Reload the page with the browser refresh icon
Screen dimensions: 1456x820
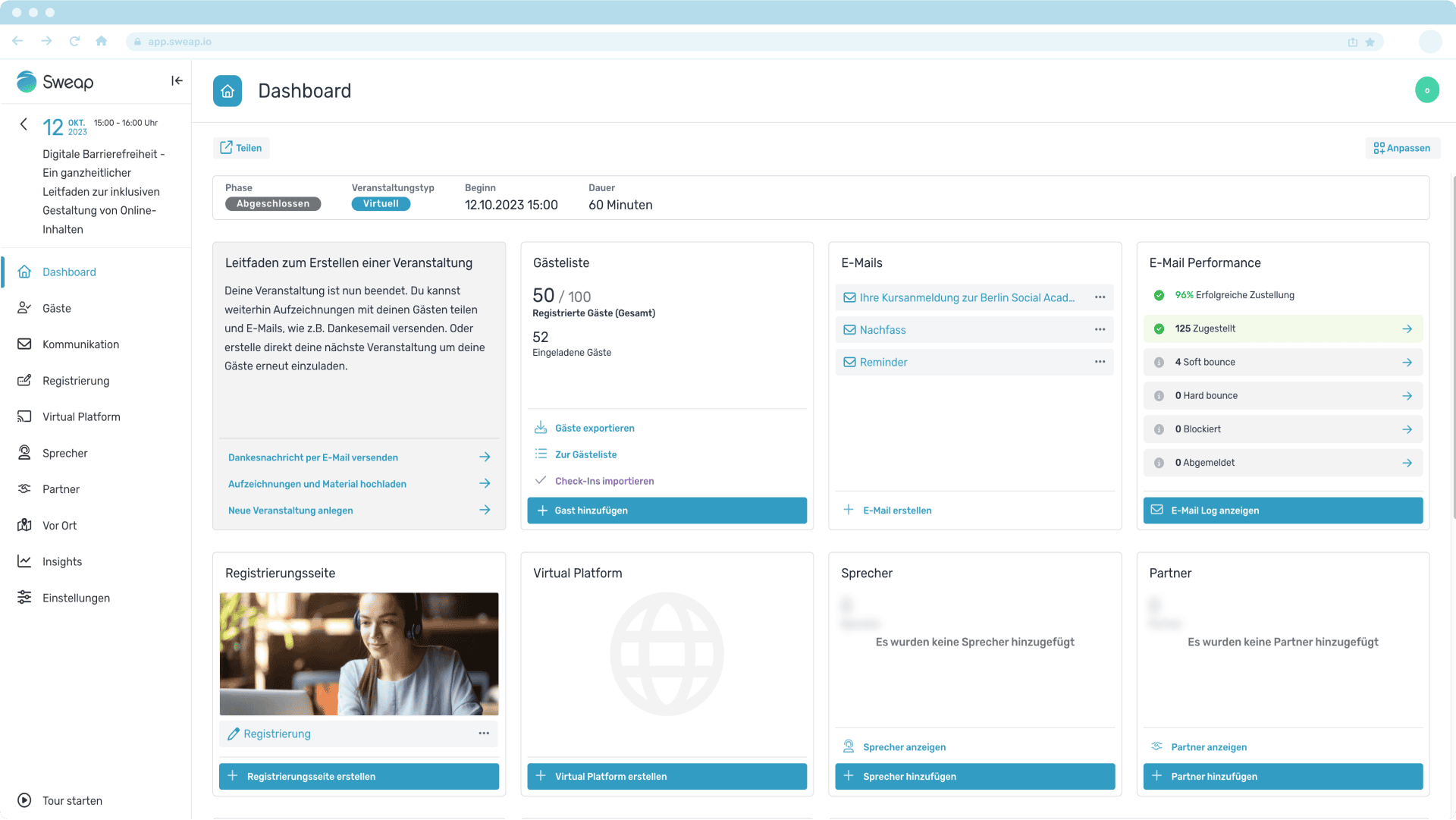point(74,41)
